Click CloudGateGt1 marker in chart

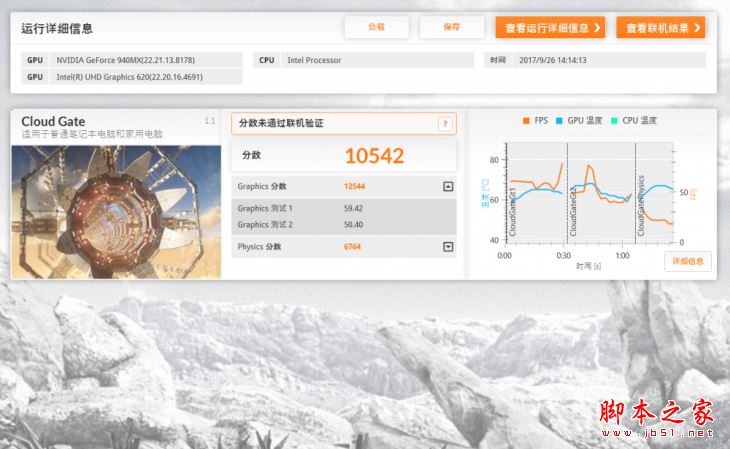(513, 212)
